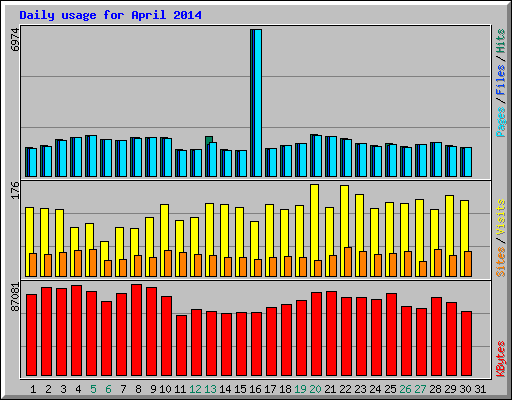The width and height of the screenshot is (512, 400).
Task: Click day label 2 on the x-axis
Action: pyautogui.click(x=48, y=389)
